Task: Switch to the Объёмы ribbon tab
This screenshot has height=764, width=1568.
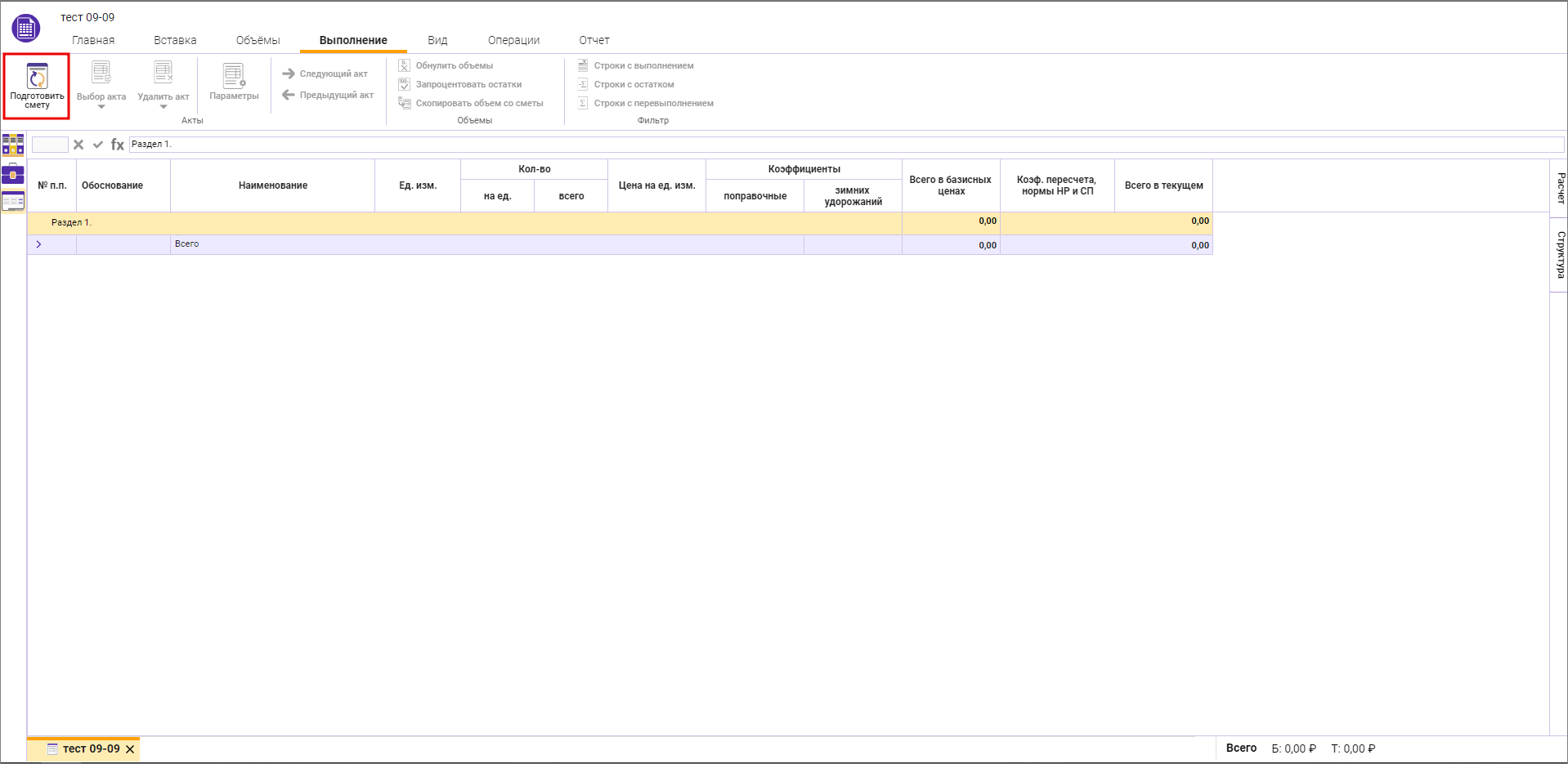Action: 258,40
